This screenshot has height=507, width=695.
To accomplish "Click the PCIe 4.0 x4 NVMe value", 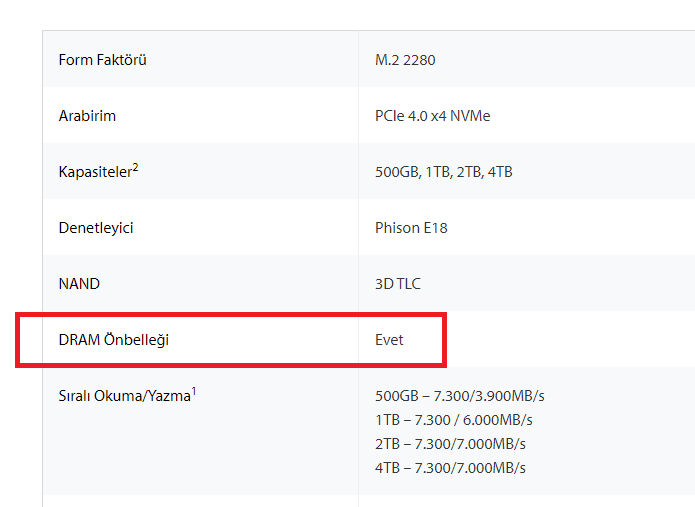I will (x=432, y=116).
